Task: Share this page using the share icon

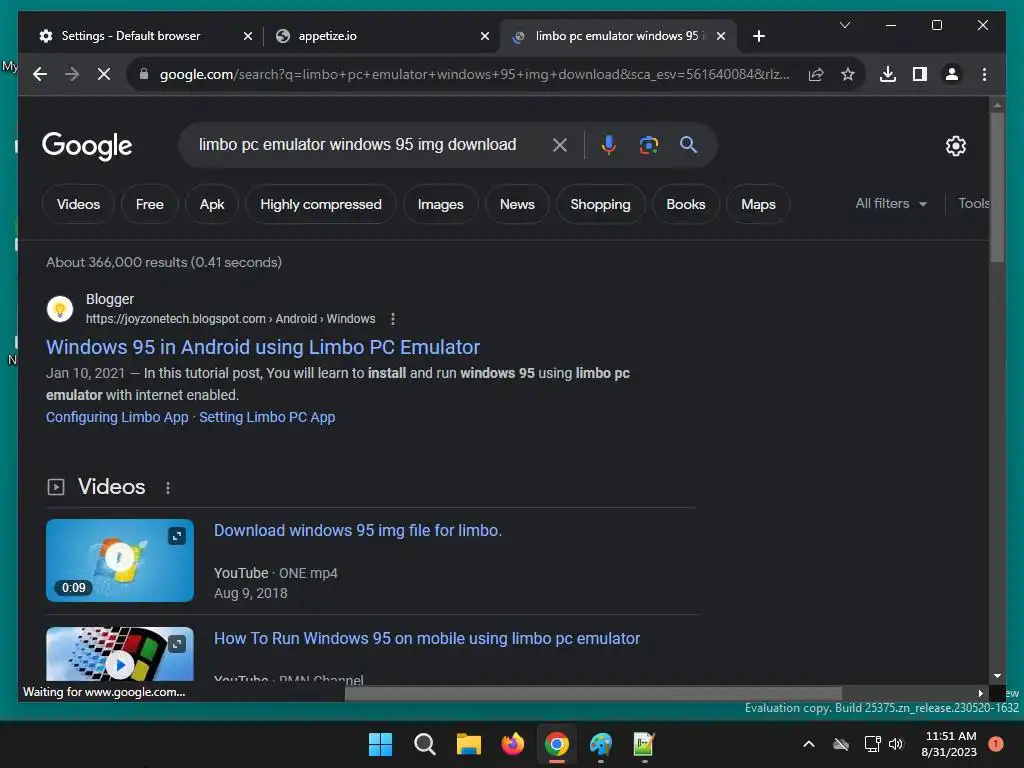Action: [816, 74]
